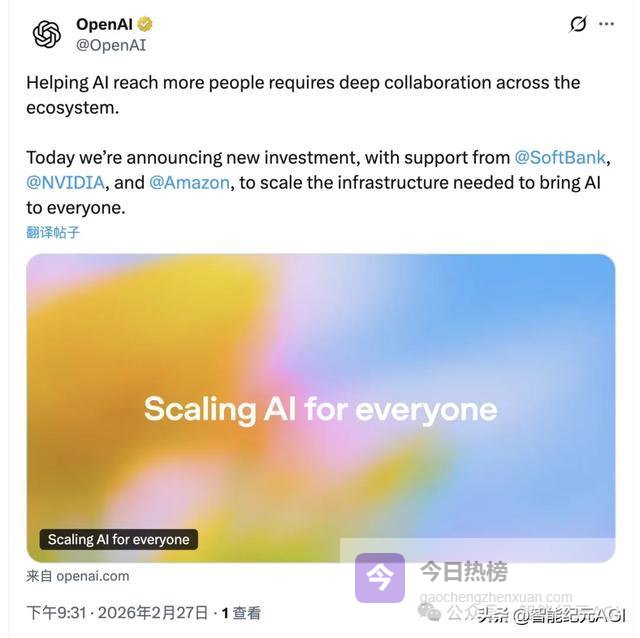Open the @Amazon mention
The height and width of the screenshot is (638, 640).
click(189, 182)
